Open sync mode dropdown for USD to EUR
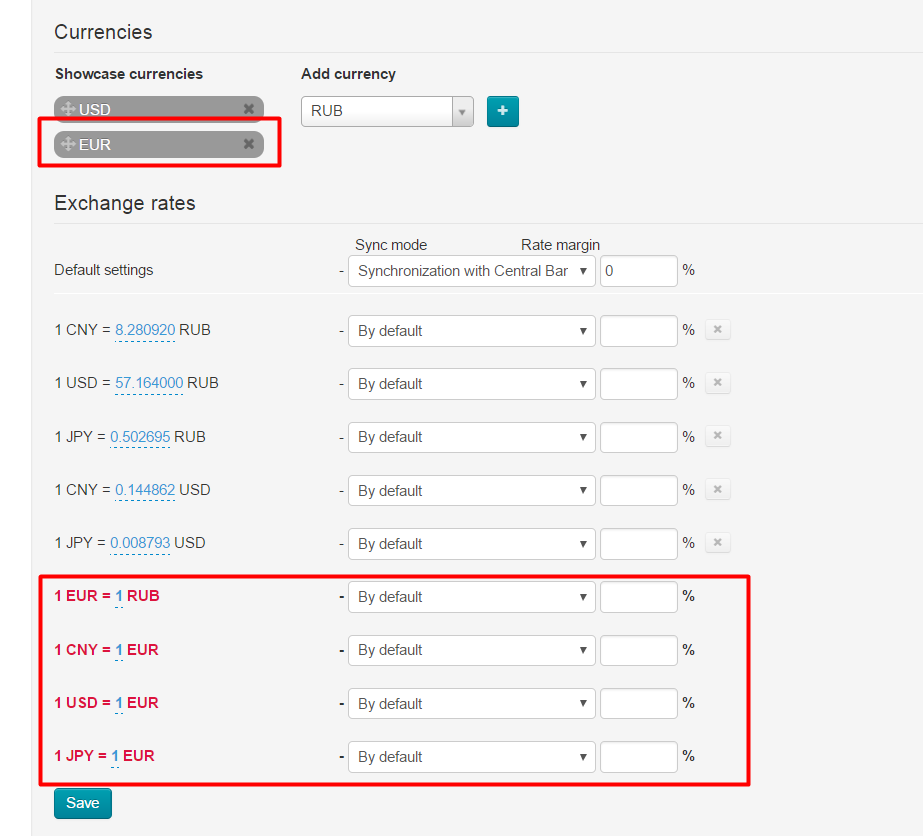Screen dimensions: 923x836 pos(472,704)
